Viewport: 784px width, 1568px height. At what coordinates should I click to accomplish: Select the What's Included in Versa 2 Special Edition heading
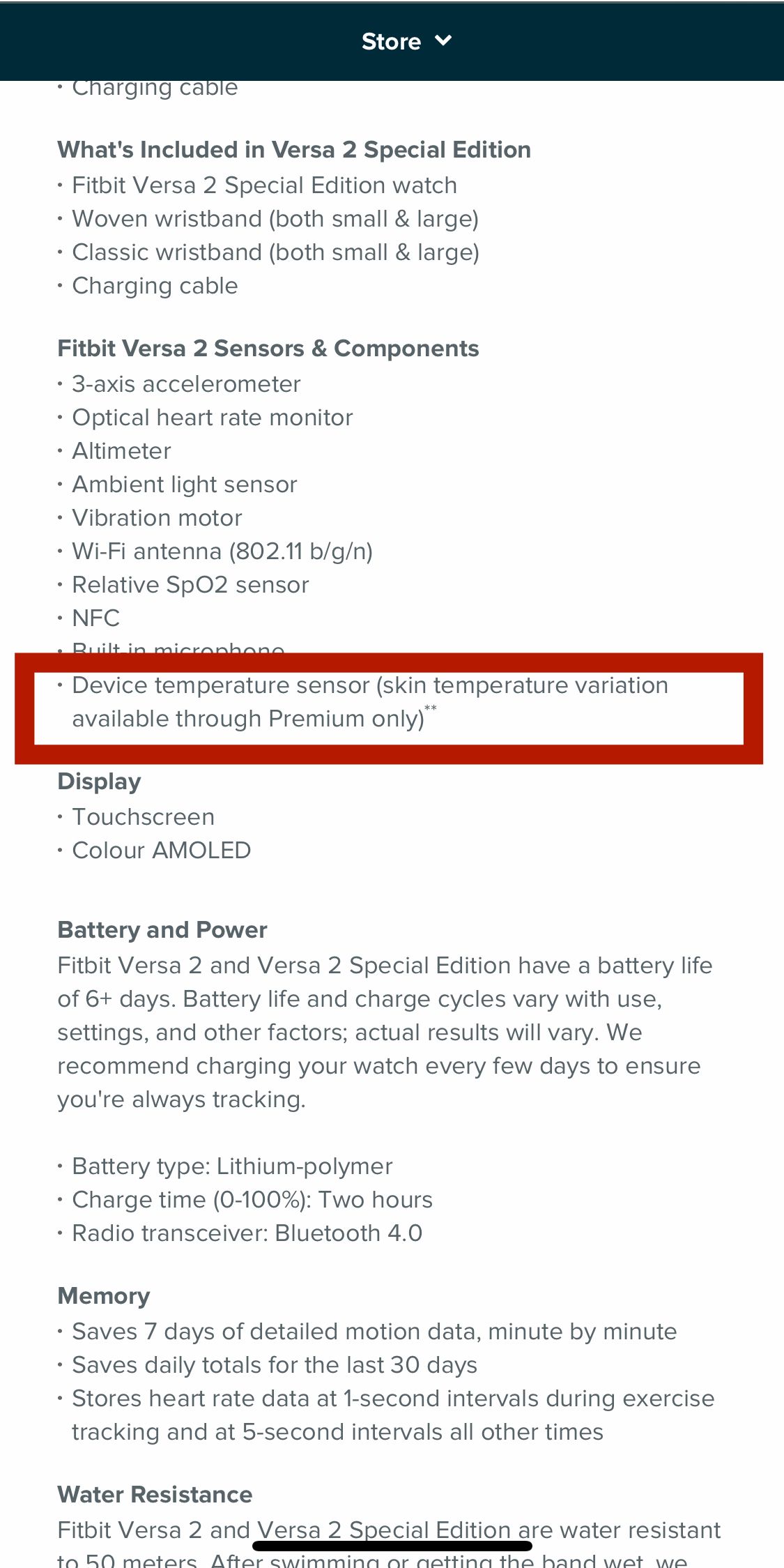(x=294, y=150)
